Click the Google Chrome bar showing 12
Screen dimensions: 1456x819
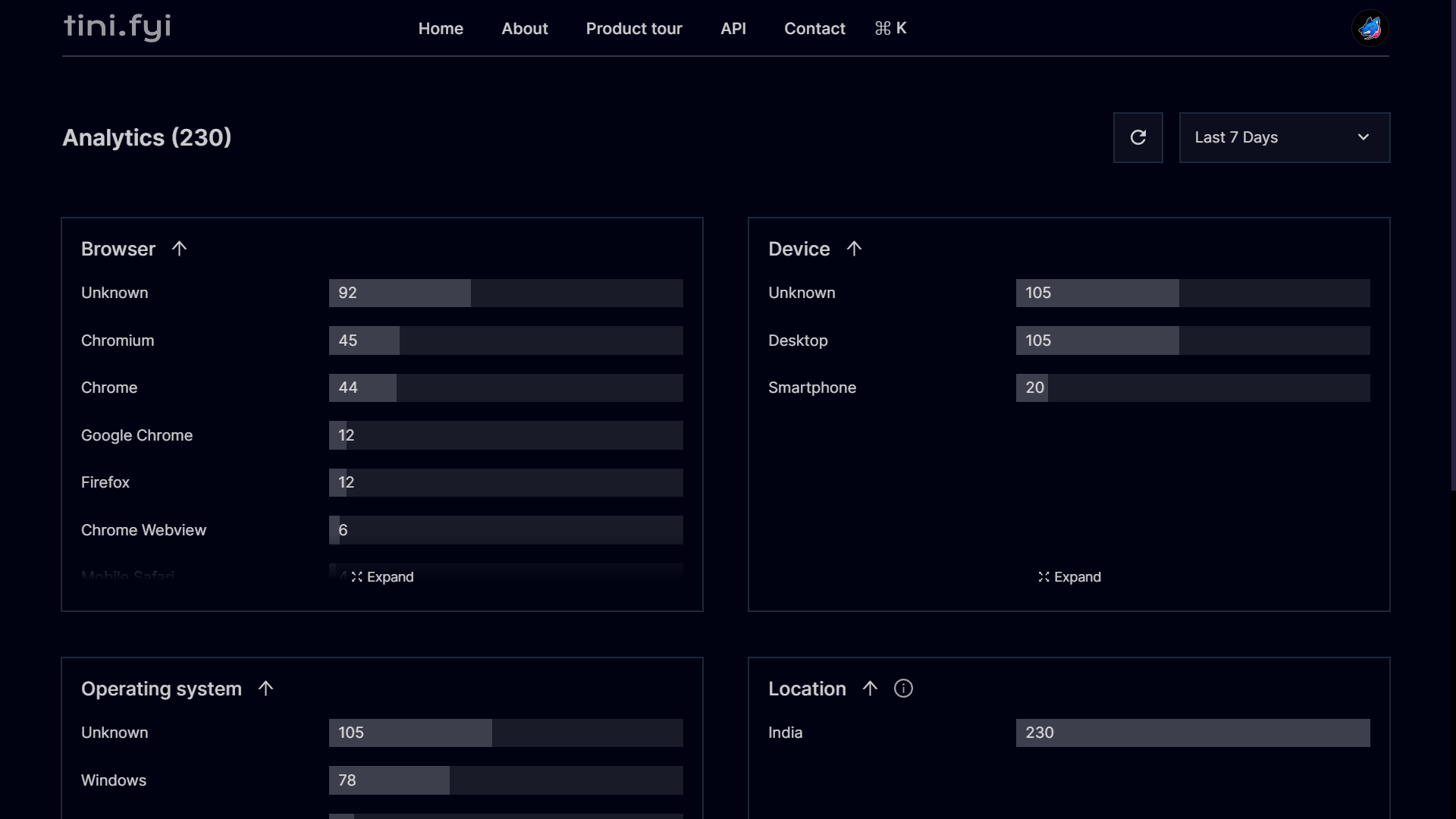tap(506, 435)
